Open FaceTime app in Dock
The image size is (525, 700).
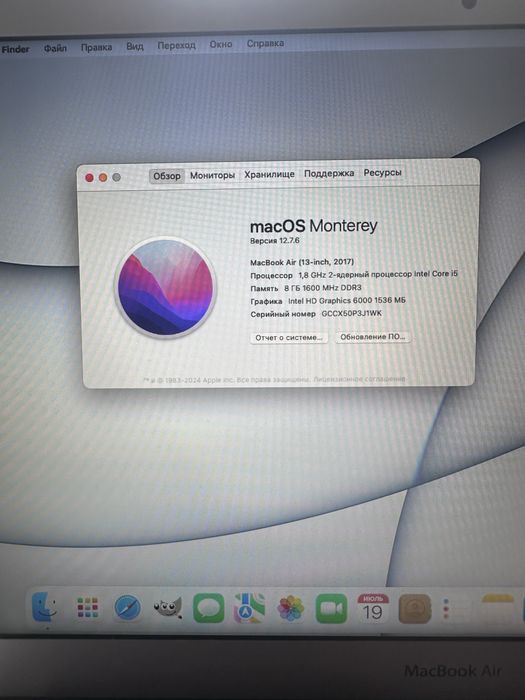(331, 608)
